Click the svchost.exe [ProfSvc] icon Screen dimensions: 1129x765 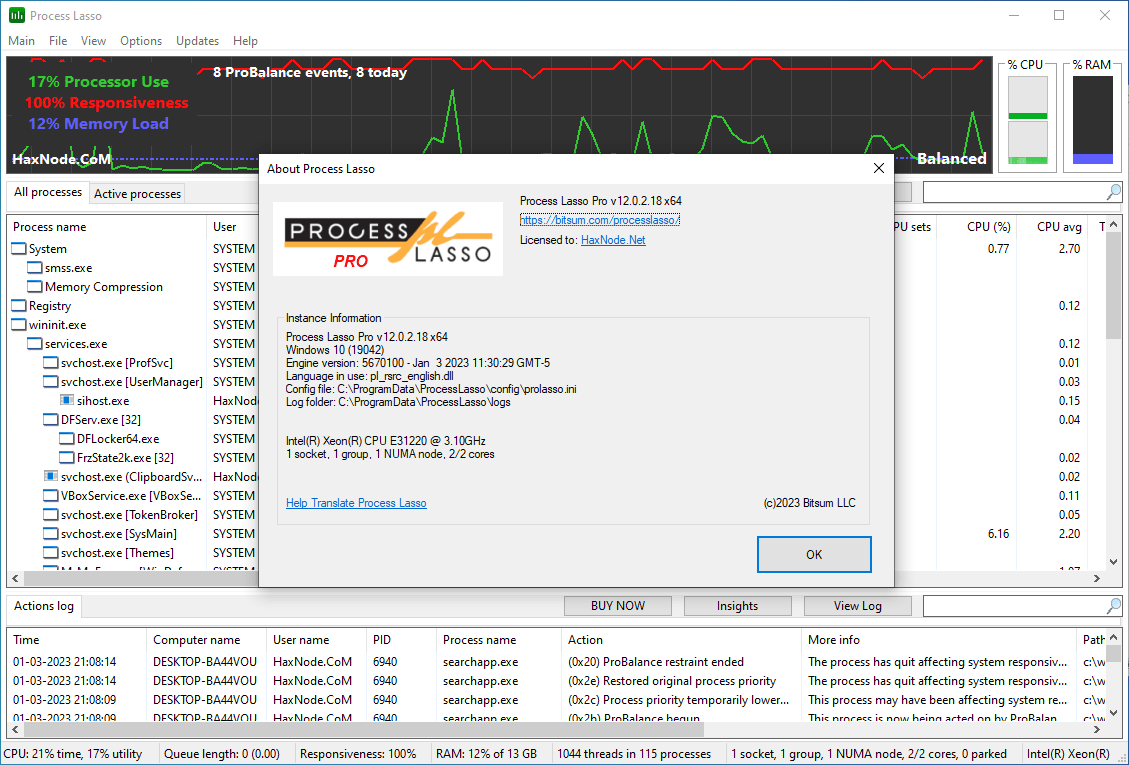51,362
